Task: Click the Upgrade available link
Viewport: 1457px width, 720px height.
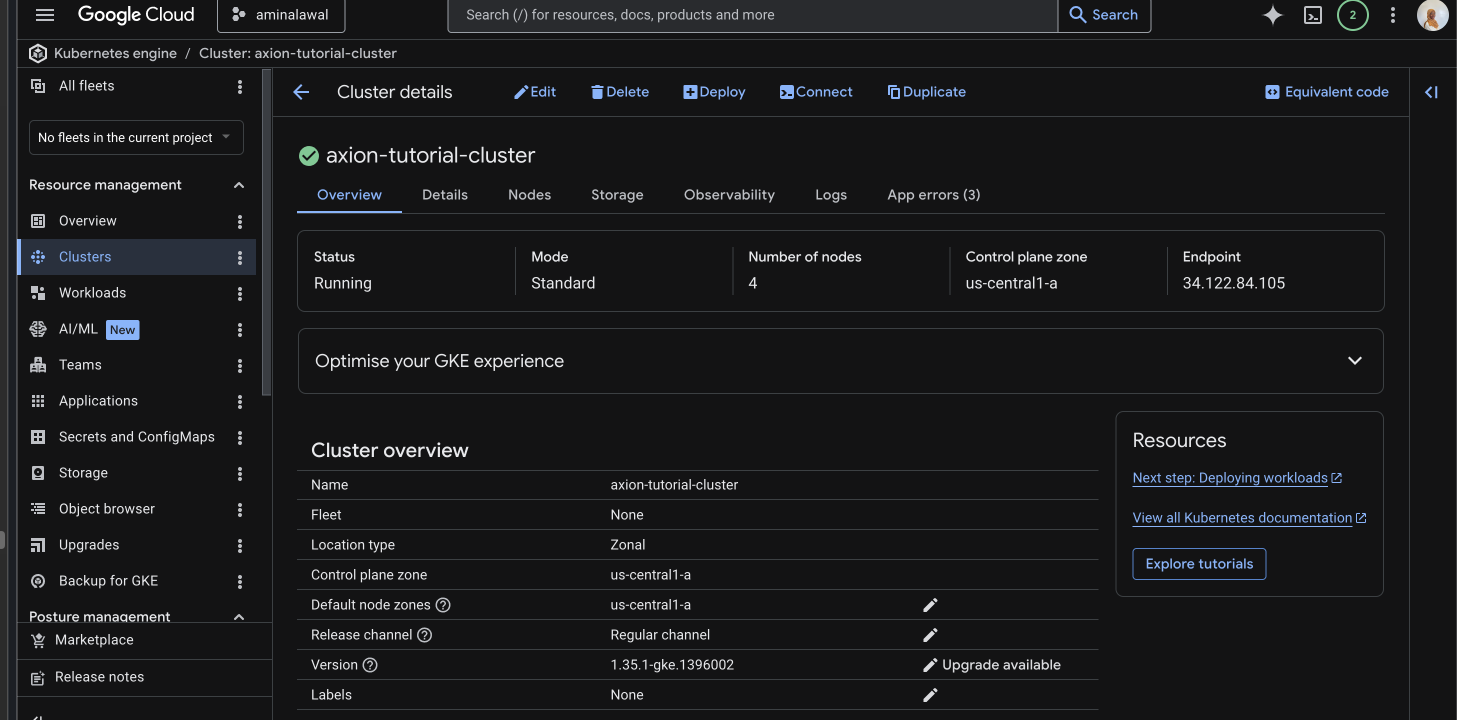Action: tap(1001, 665)
